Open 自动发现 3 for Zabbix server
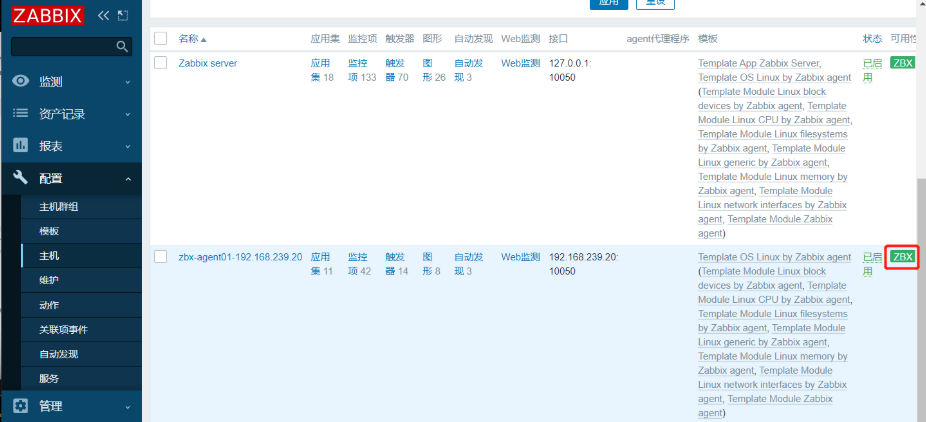926x422 pixels. [469, 70]
